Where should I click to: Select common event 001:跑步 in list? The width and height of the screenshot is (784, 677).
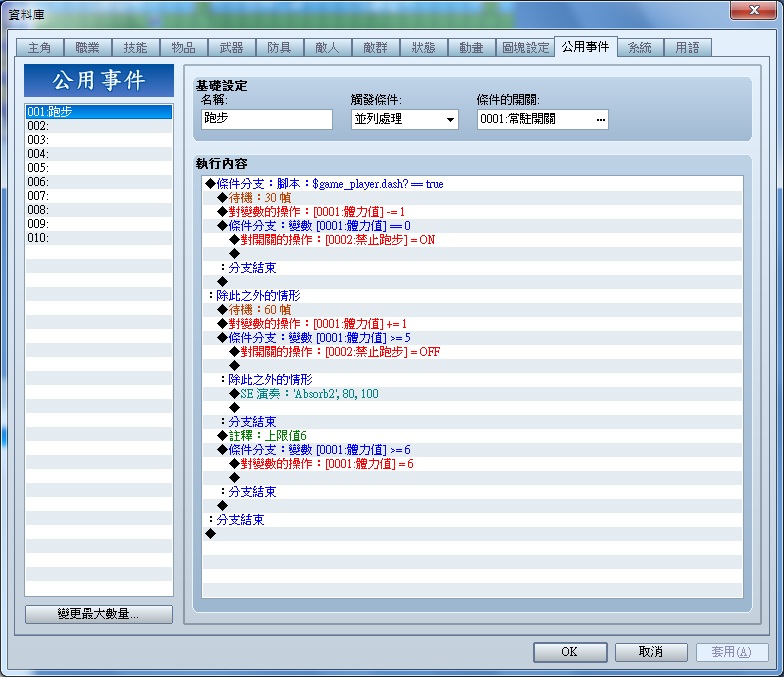click(99, 112)
